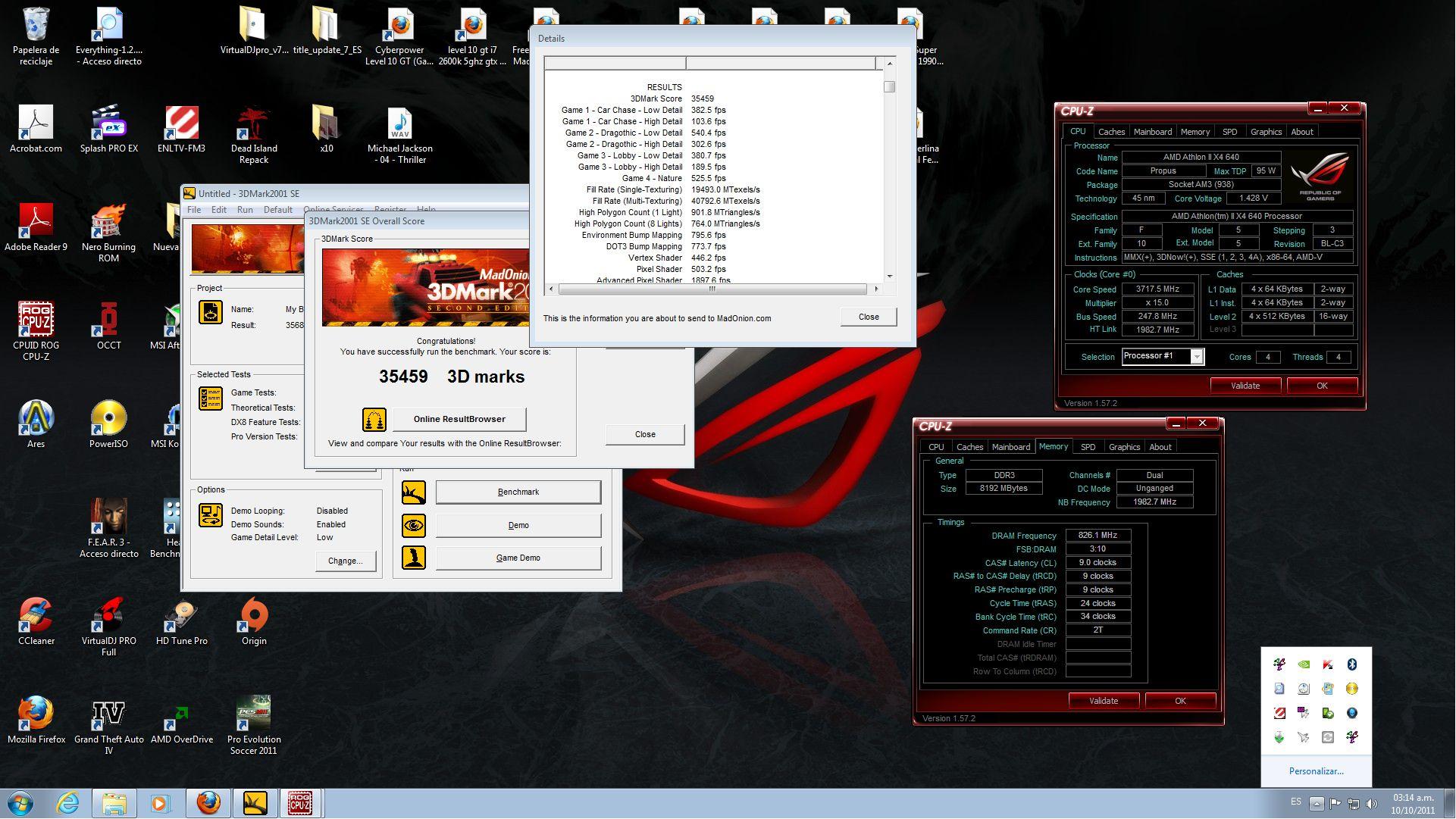Image resolution: width=1456 pixels, height=819 pixels.
Task: Click the 3DMark Demo eye icon
Action: coord(413,525)
